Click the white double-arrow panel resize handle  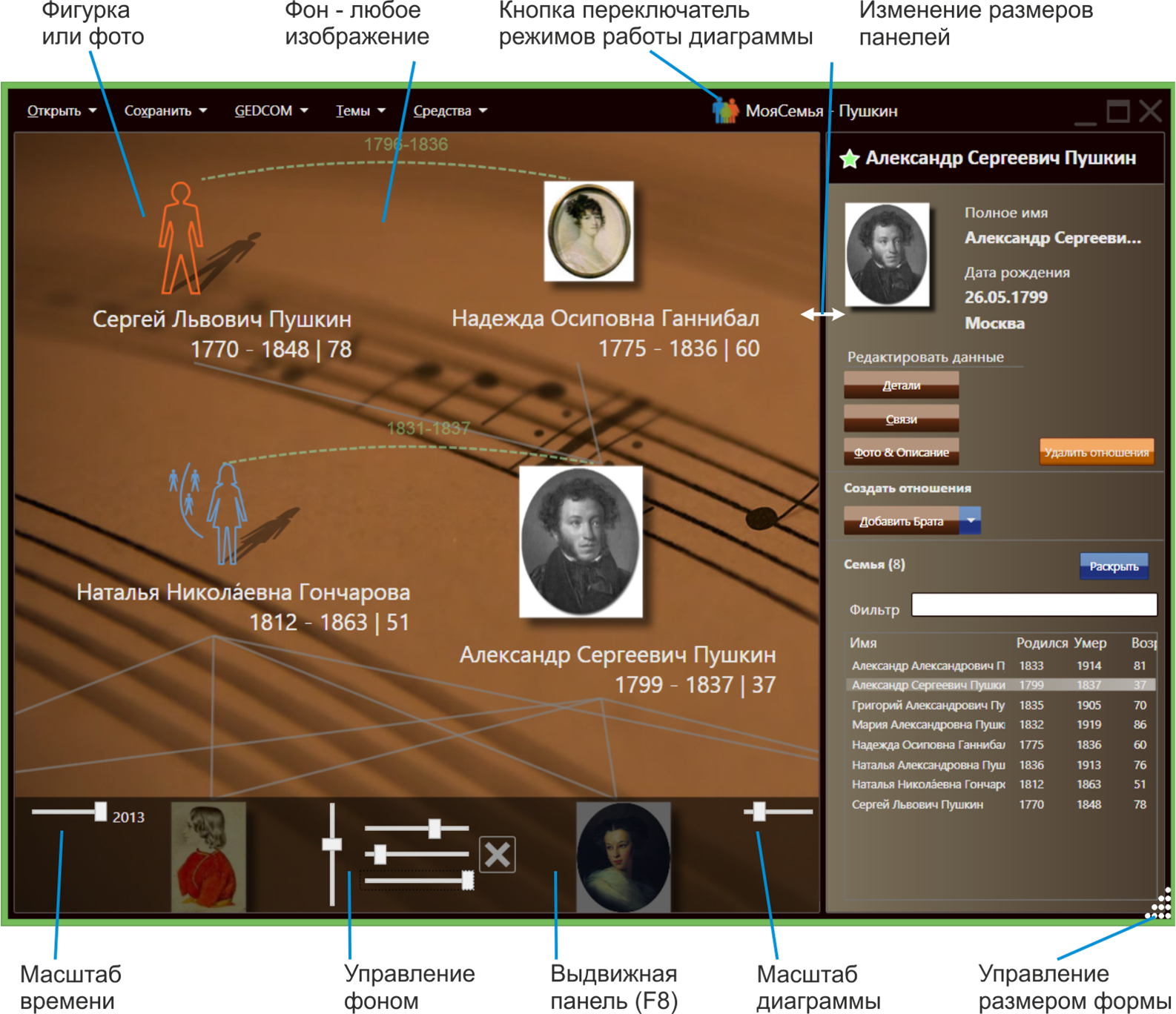pyautogui.click(x=822, y=314)
